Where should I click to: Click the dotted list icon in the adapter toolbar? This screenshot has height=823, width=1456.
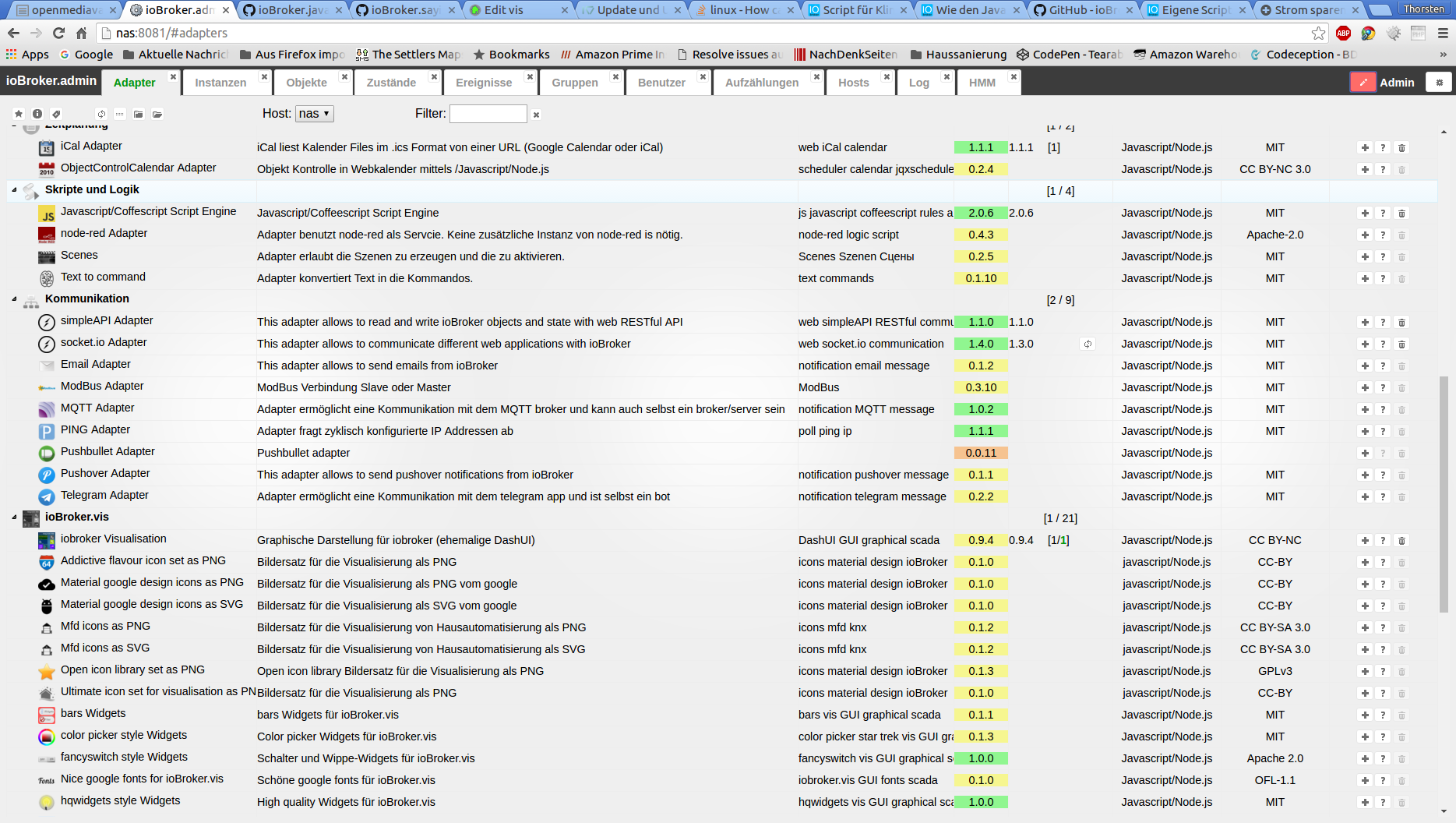tap(120, 114)
